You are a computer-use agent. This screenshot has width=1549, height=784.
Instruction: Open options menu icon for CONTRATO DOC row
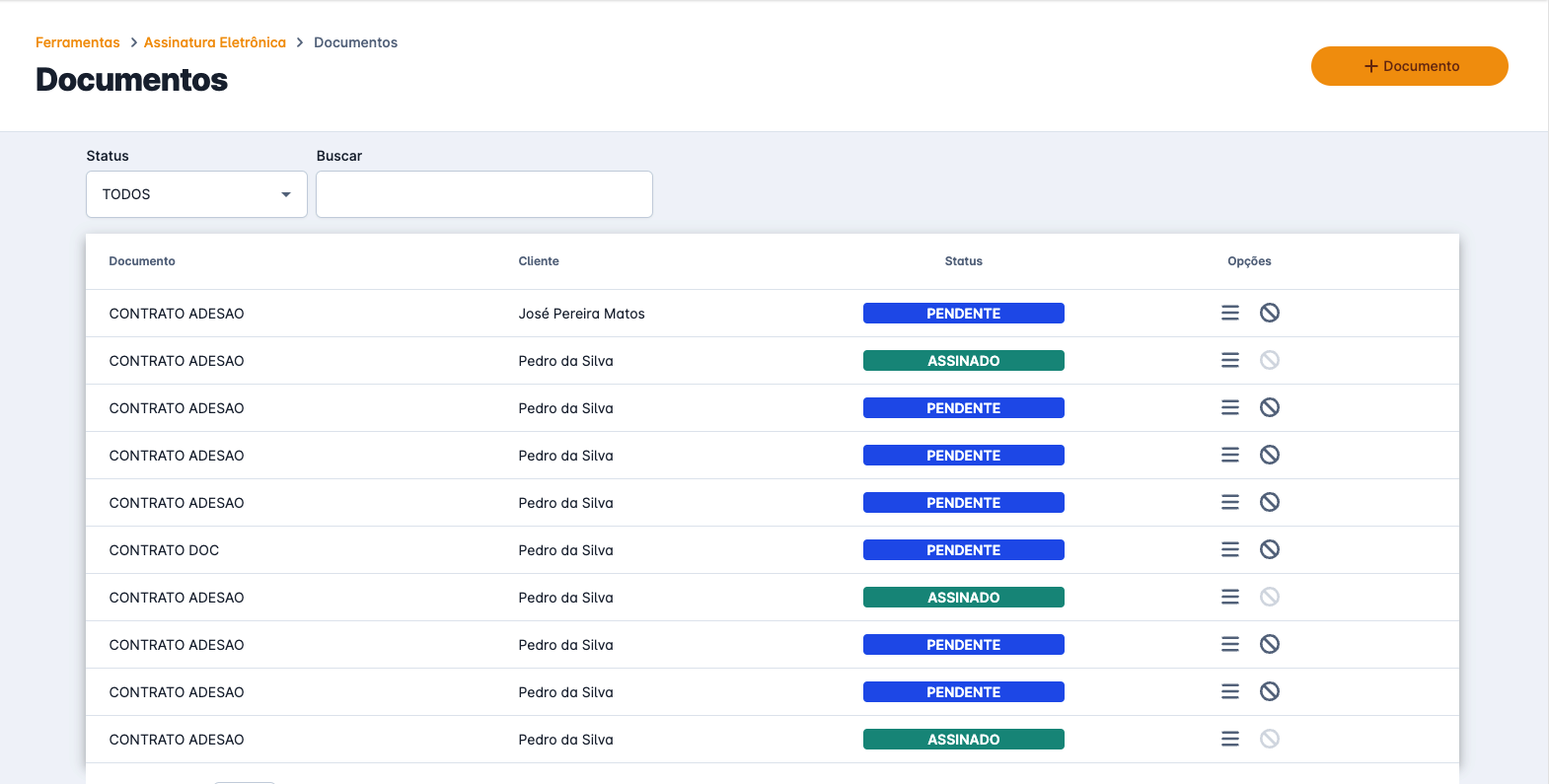1229,549
